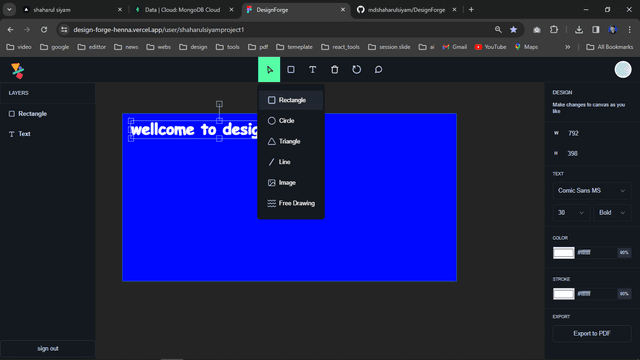Choose Rectangle from shapes menu
The height and width of the screenshot is (360, 640).
pos(291,100)
